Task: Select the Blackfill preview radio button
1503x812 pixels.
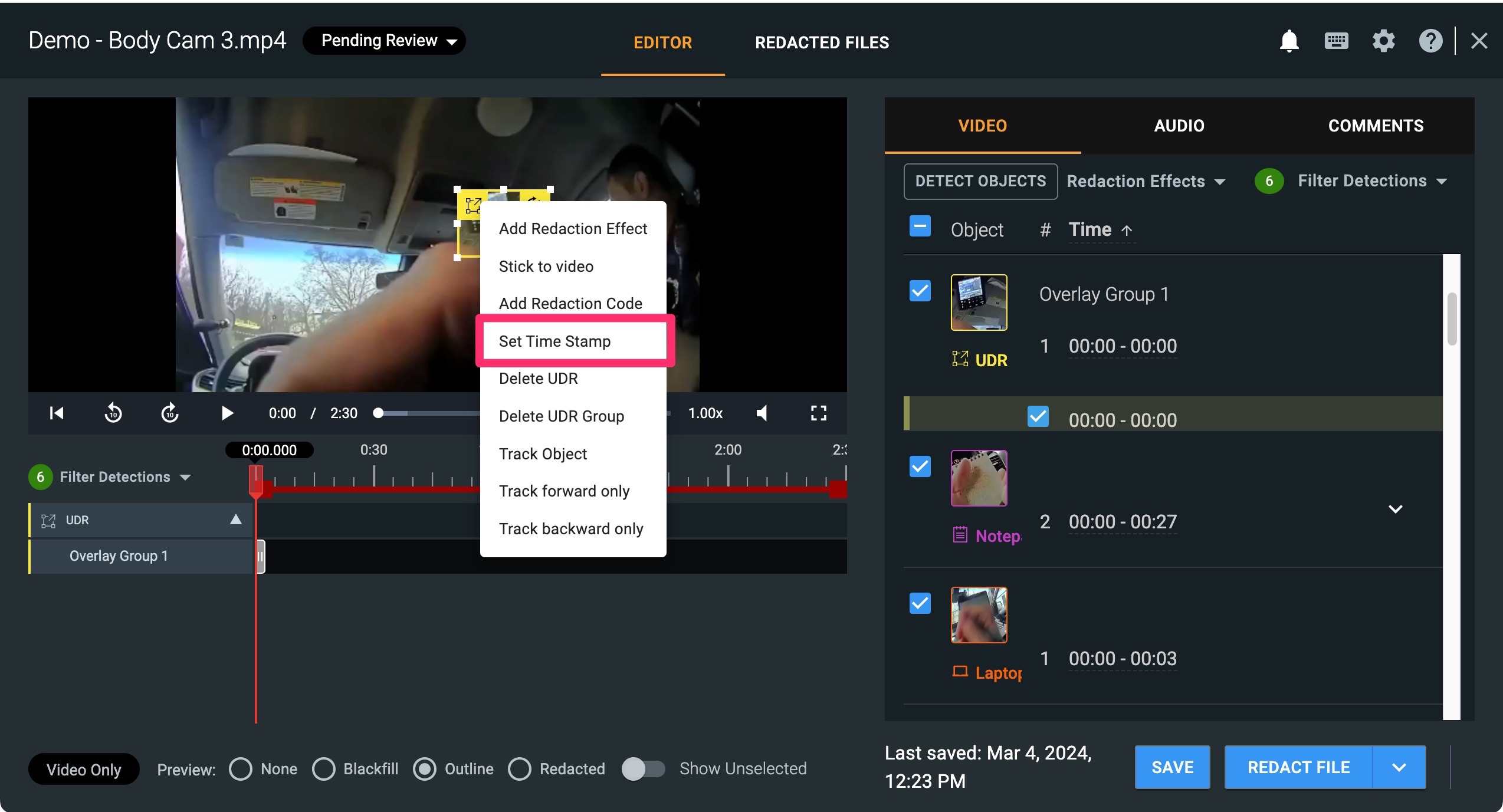Action: (324, 769)
